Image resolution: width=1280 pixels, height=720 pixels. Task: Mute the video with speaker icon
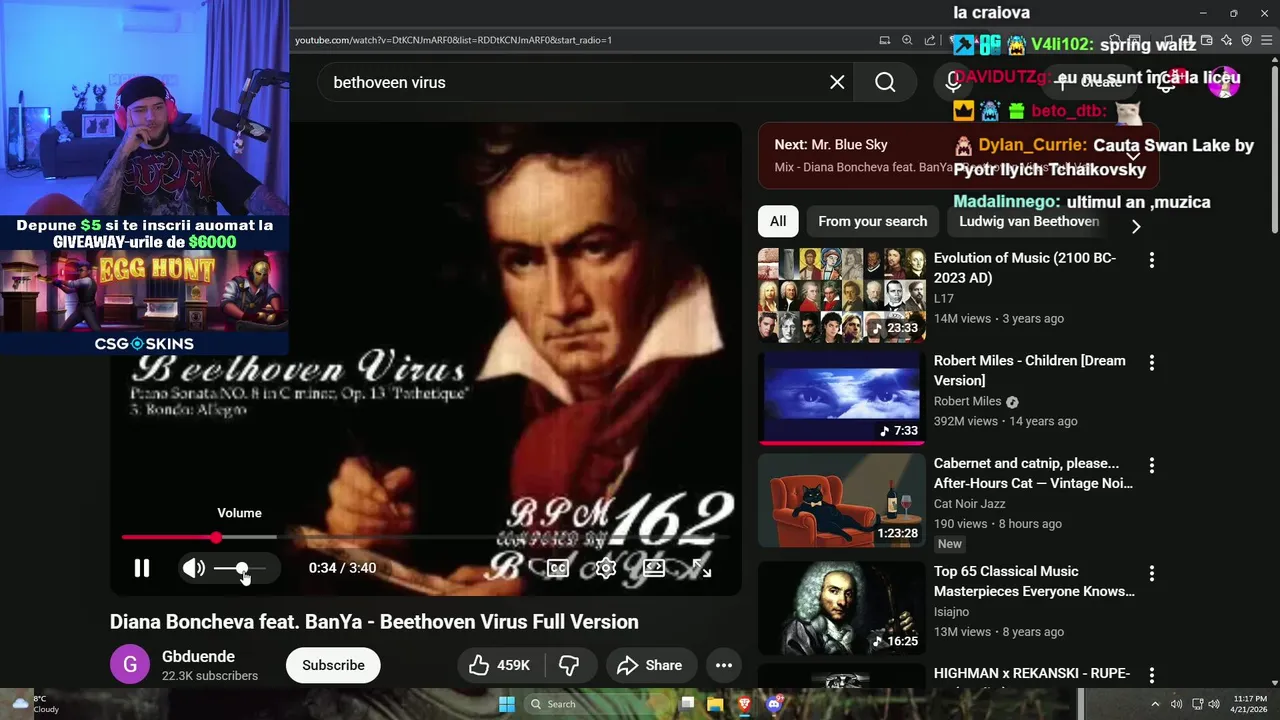pos(194,568)
